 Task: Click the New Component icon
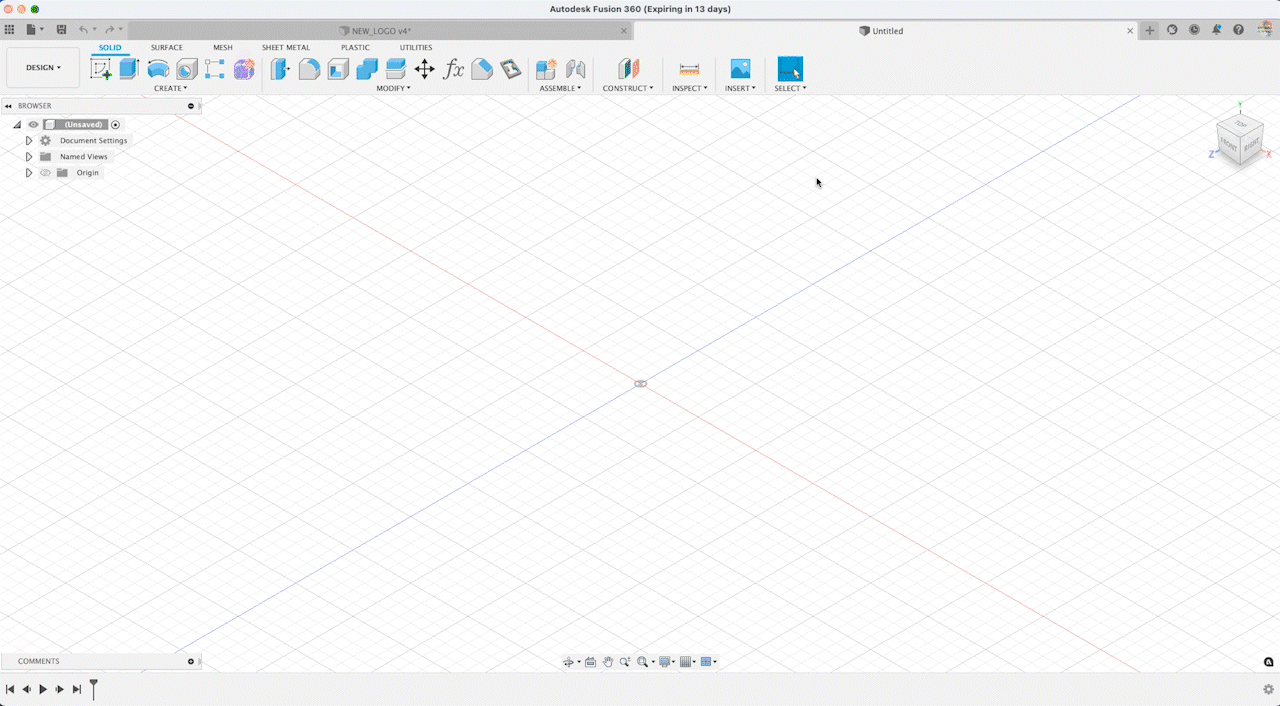(546, 69)
